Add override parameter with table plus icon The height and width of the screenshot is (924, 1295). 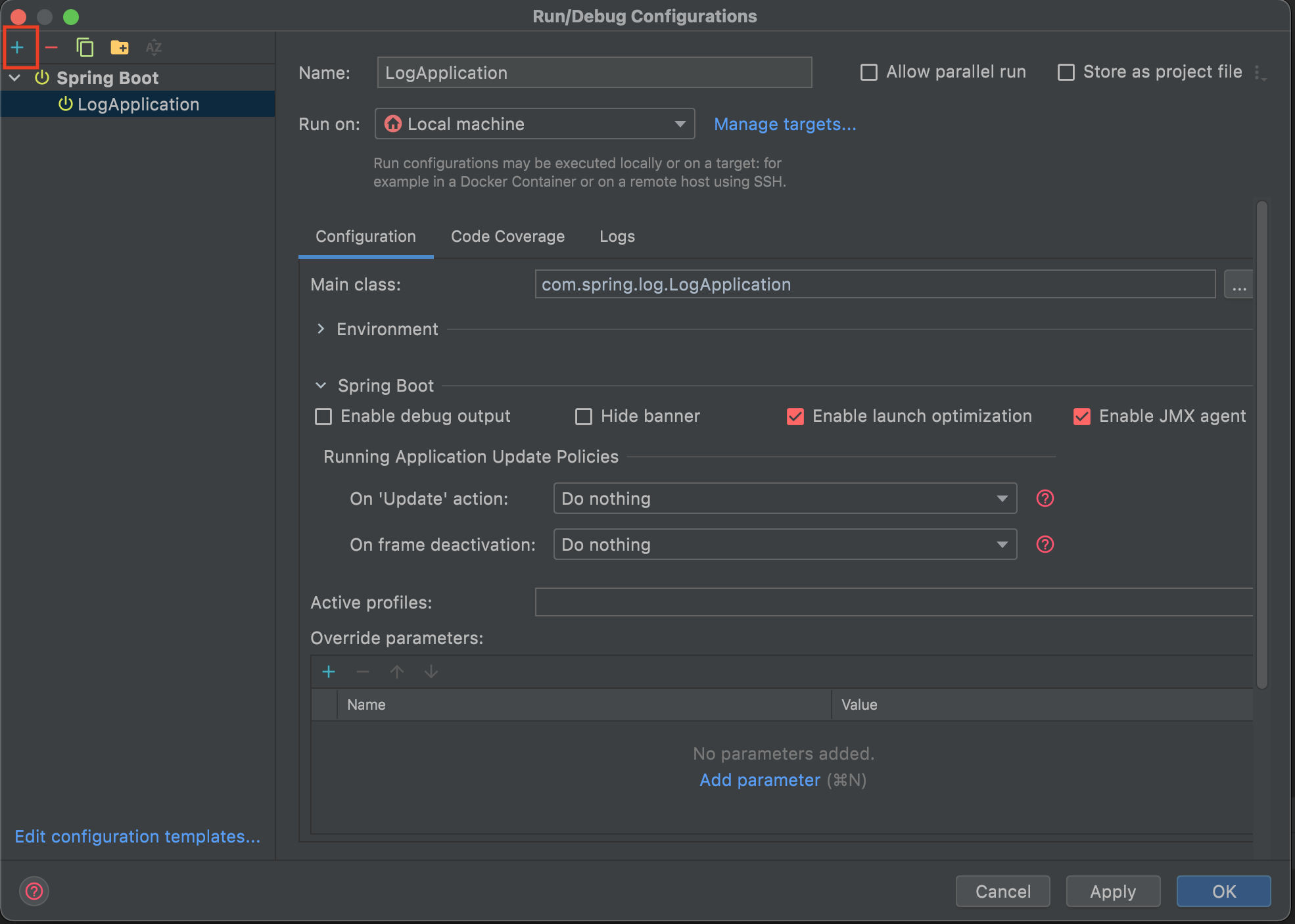(x=329, y=672)
